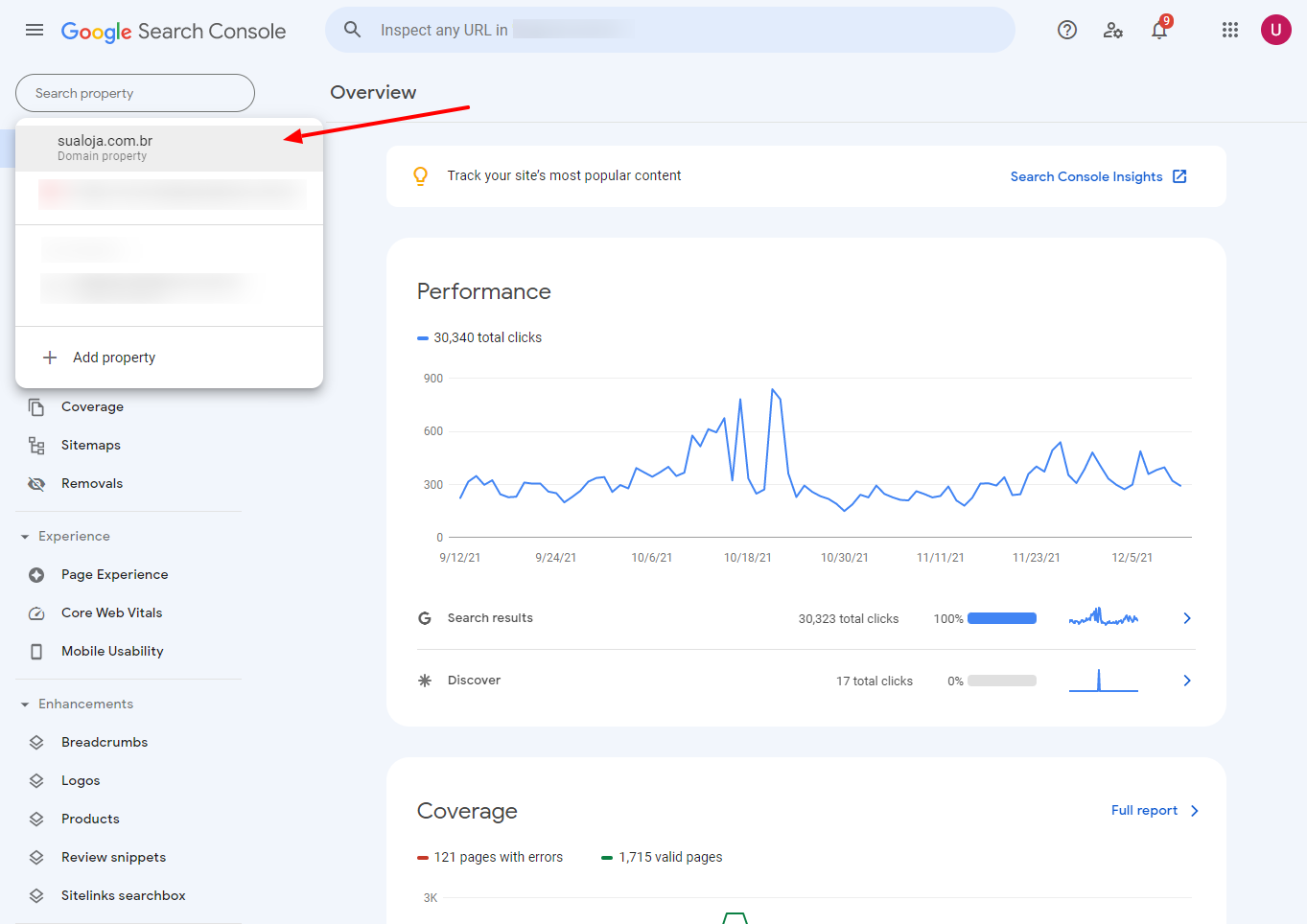Open Search Console Insights link

(1086, 176)
